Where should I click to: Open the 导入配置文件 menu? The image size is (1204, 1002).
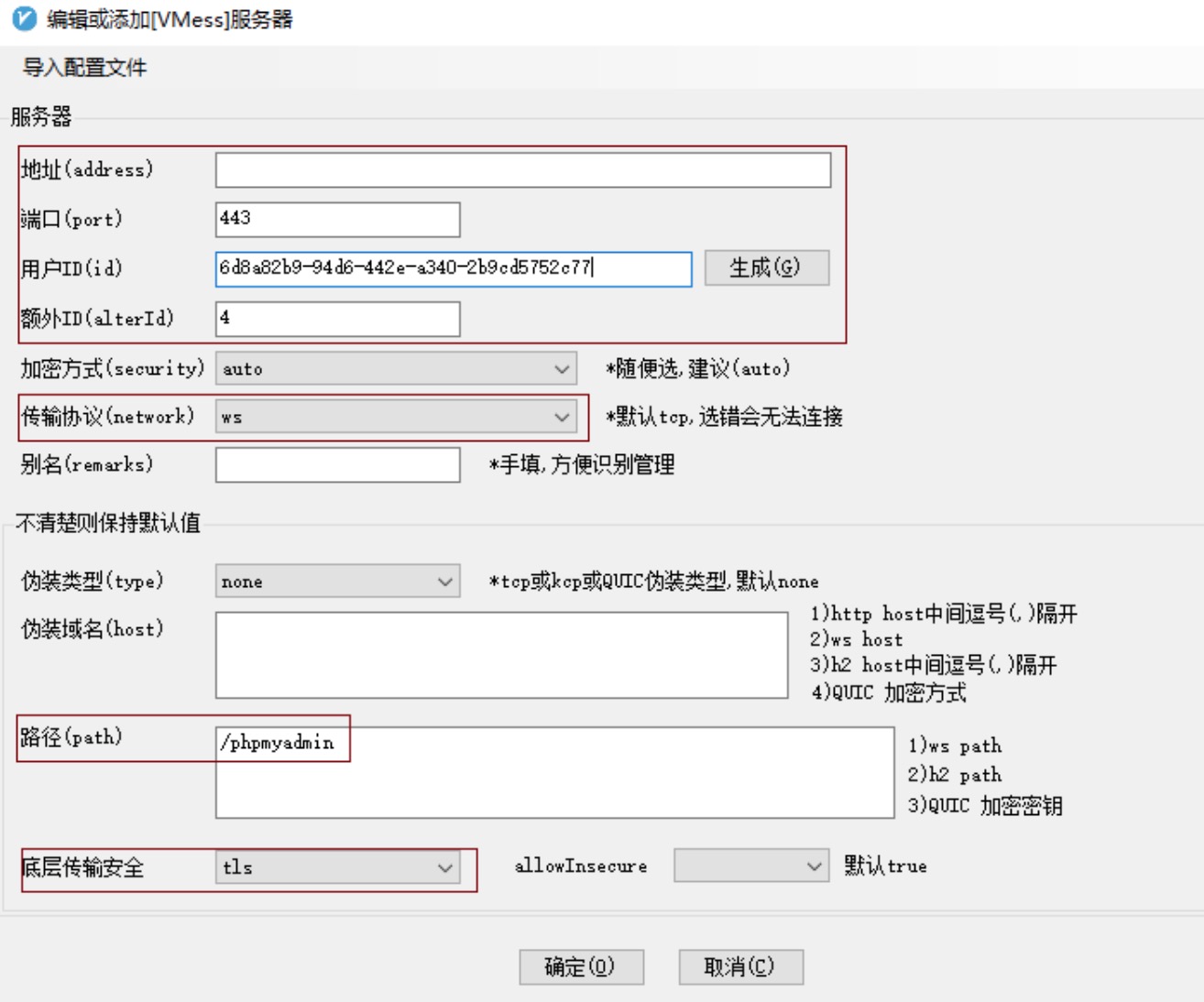point(84,68)
